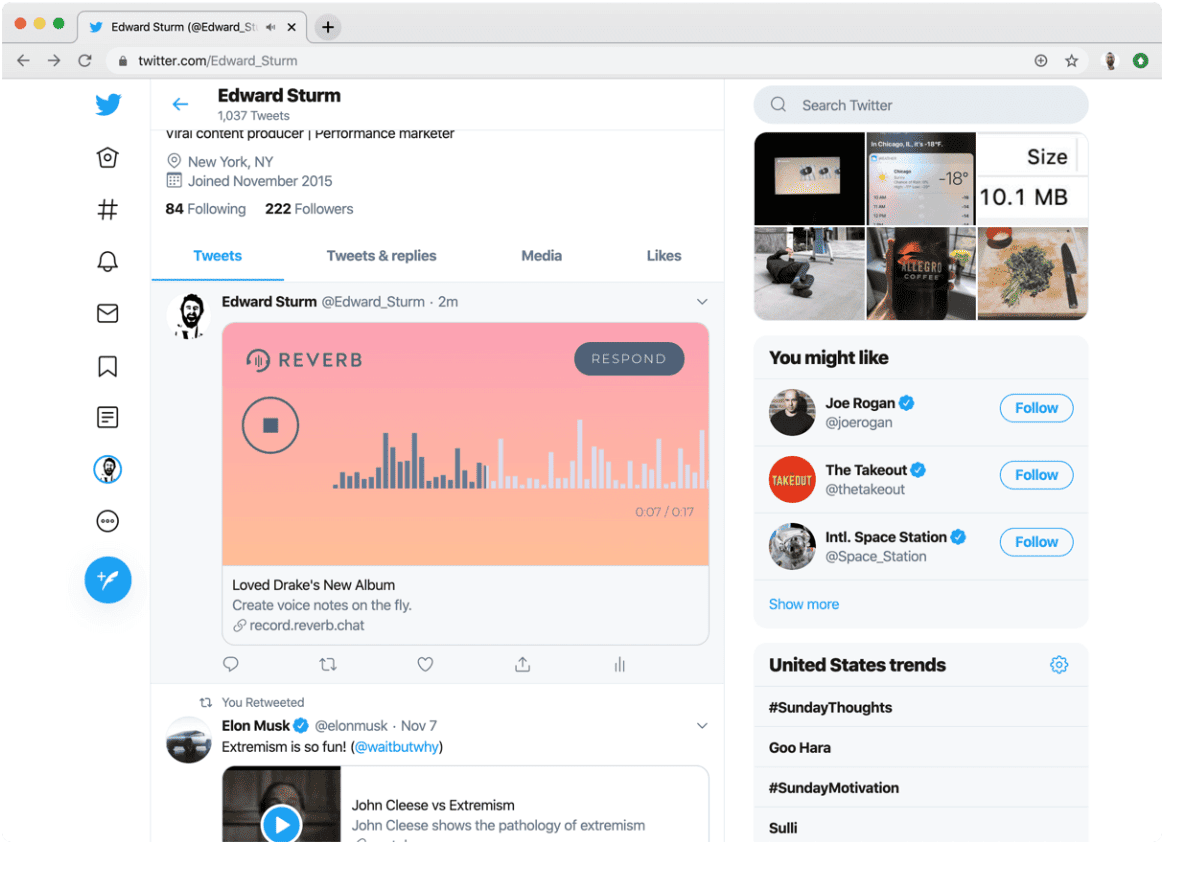Open the @waitbutwhy mention link
The height and width of the screenshot is (892, 1186).
pos(397,747)
